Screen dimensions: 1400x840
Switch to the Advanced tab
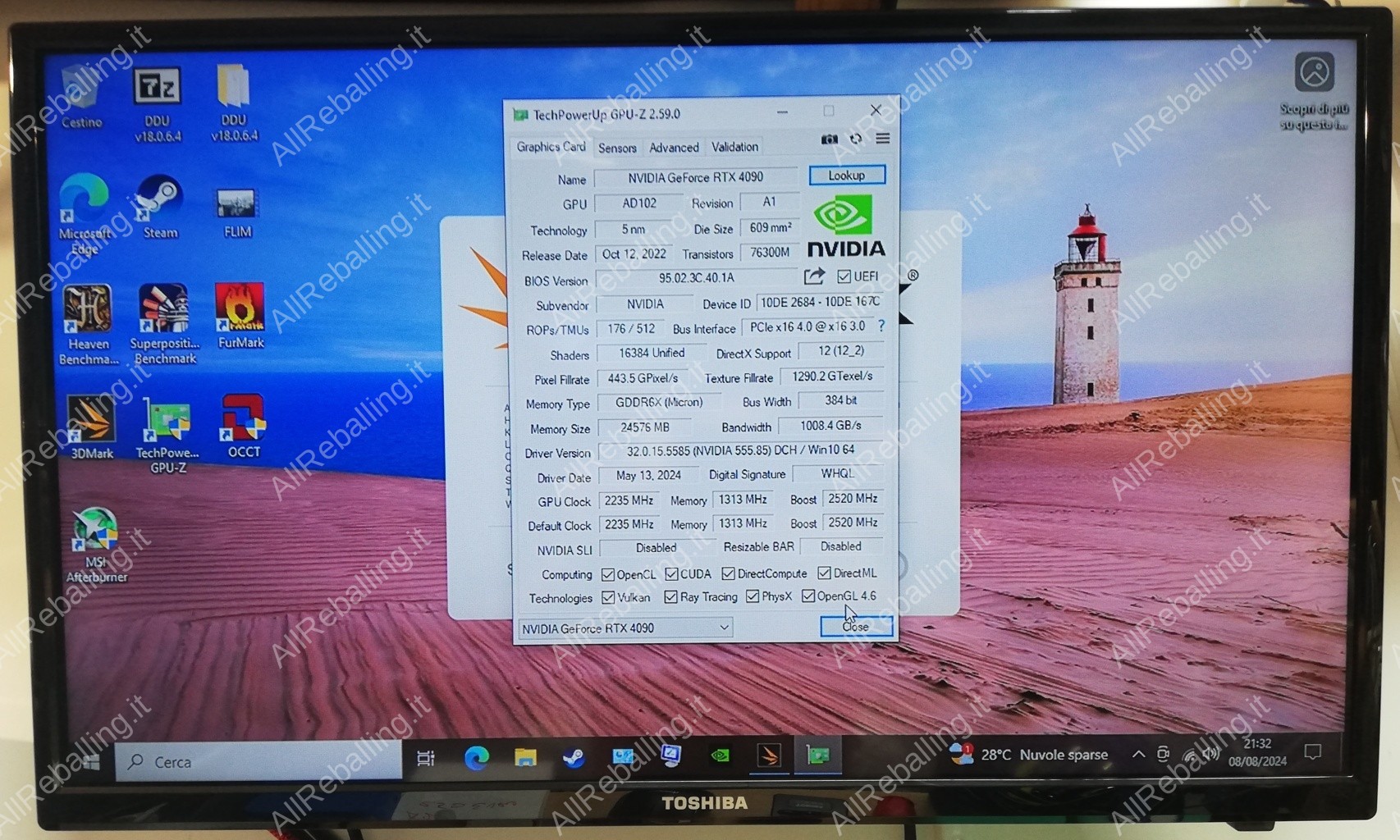(674, 148)
